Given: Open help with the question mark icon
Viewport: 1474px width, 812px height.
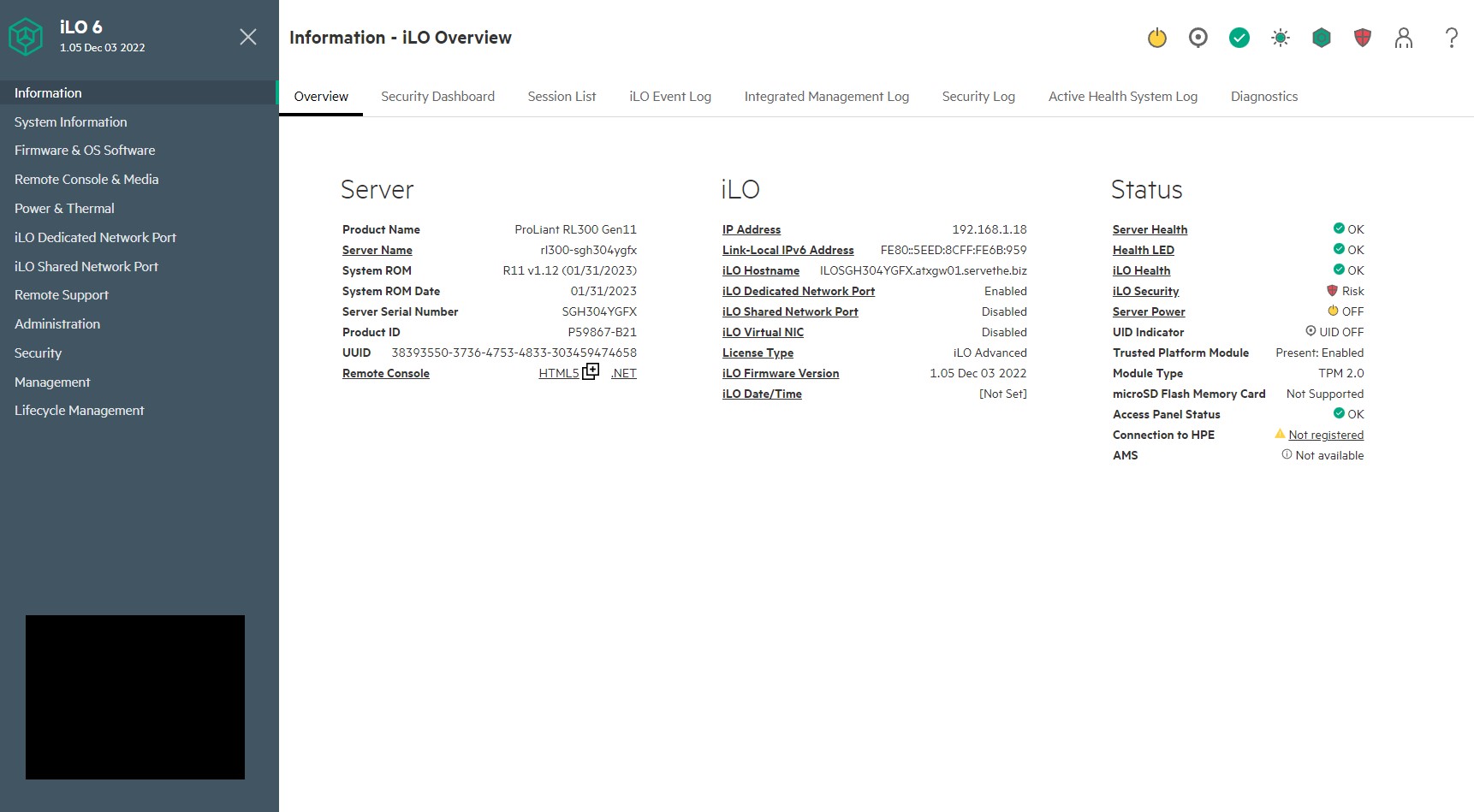Looking at the screenshot, I should coord(1452,38).
